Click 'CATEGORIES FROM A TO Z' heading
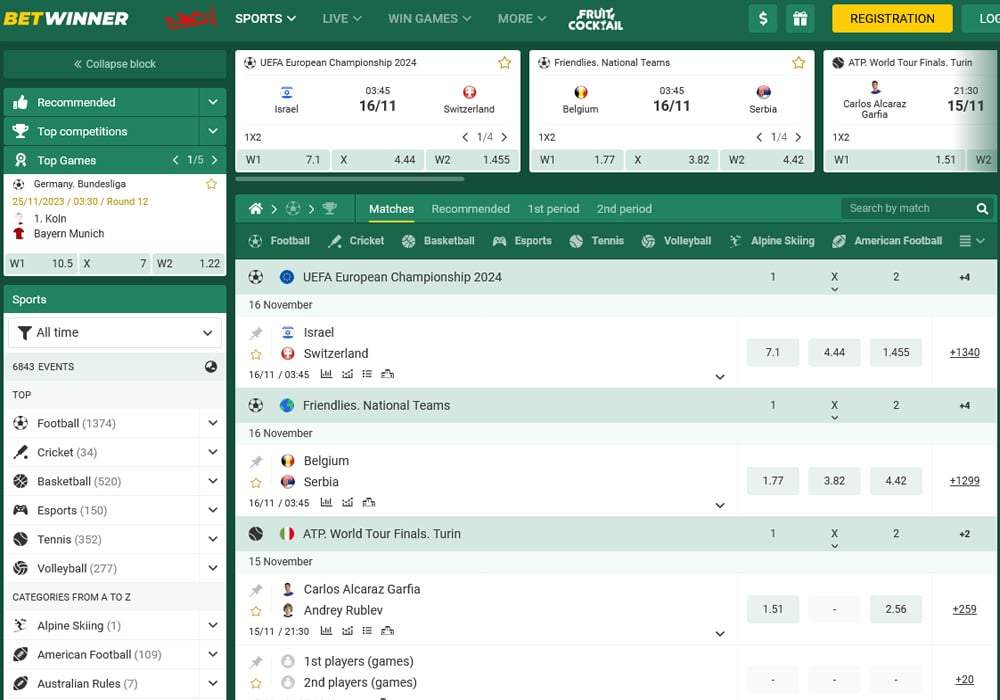The height and width of the screenshot is (700, 1000). click(71, 597)
